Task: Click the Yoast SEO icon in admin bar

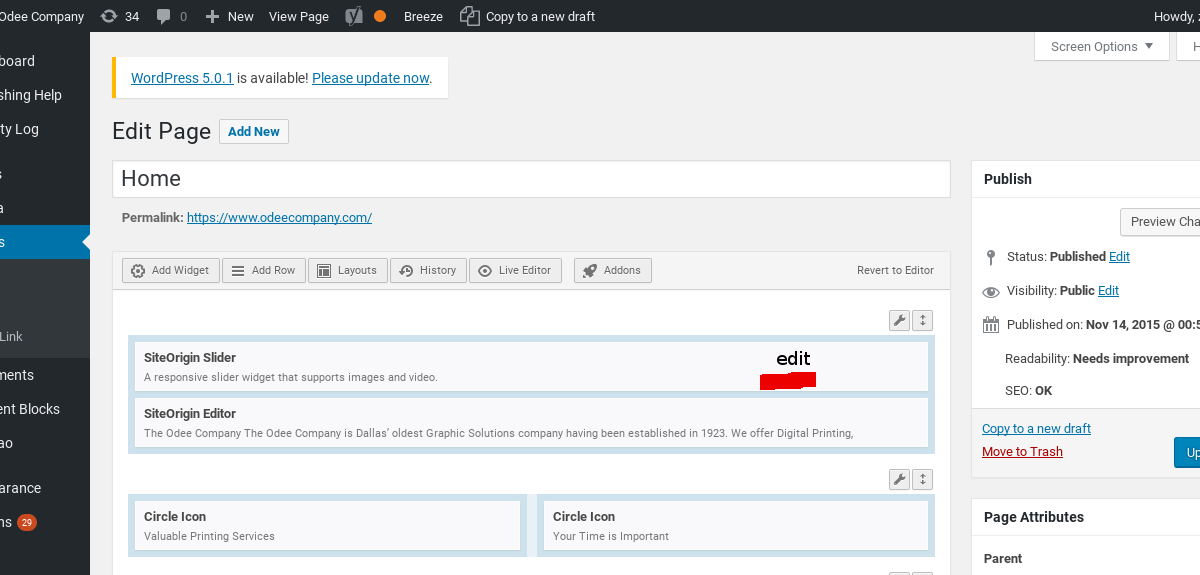Action: 354,16
